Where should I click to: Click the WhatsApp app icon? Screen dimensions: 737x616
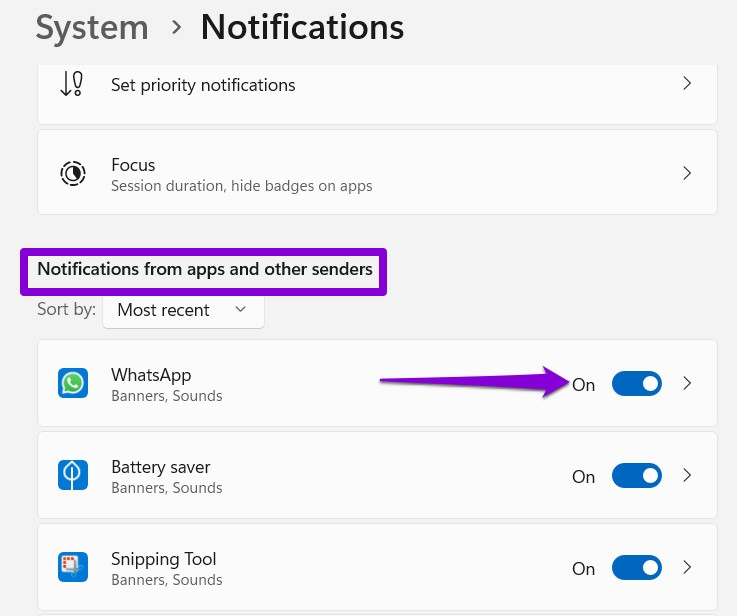click(x=73, y=383)
